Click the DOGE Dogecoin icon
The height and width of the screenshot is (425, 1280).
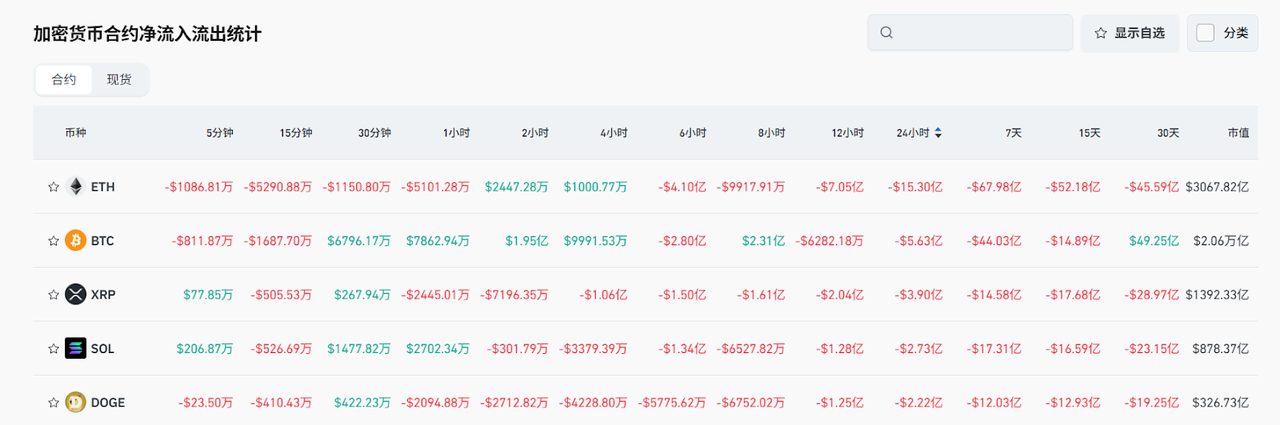[76, 403]
